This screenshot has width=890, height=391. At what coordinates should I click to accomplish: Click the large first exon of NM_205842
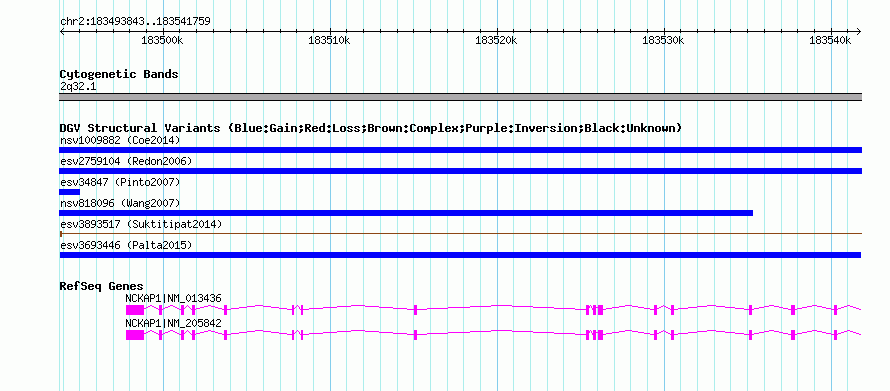(x=135, y=335)
